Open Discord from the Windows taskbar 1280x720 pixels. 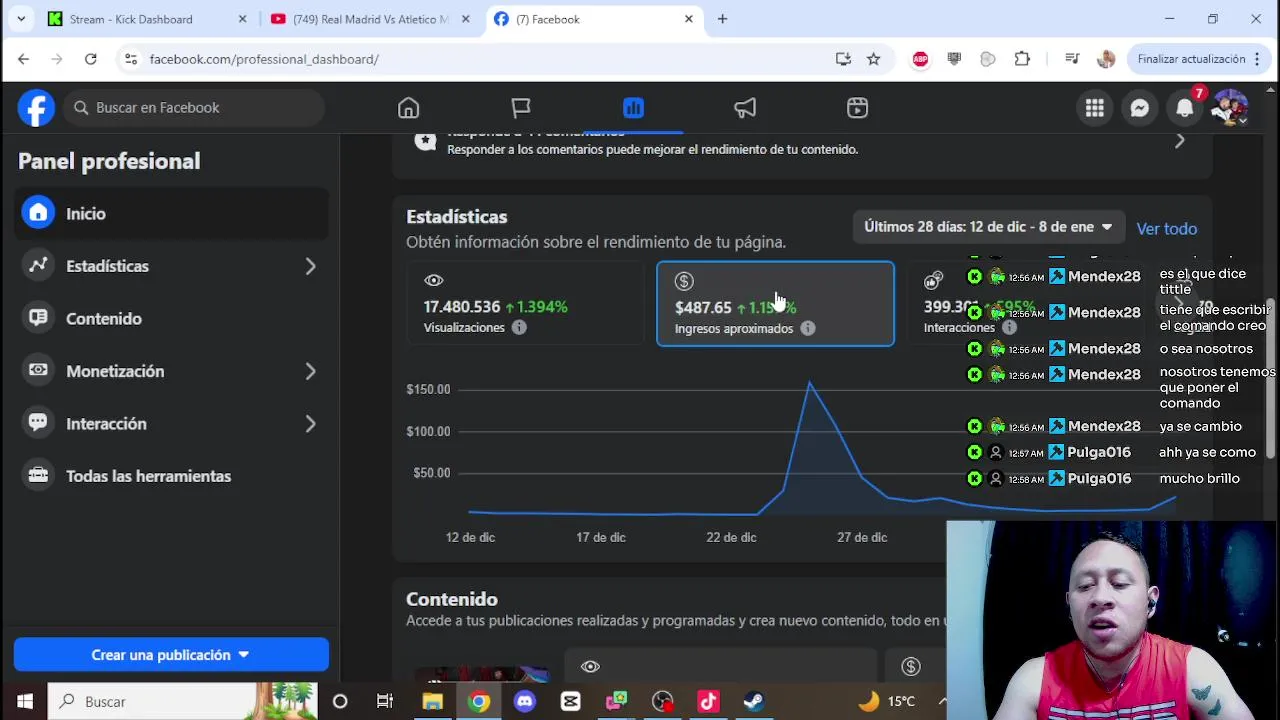click(525, 701)
